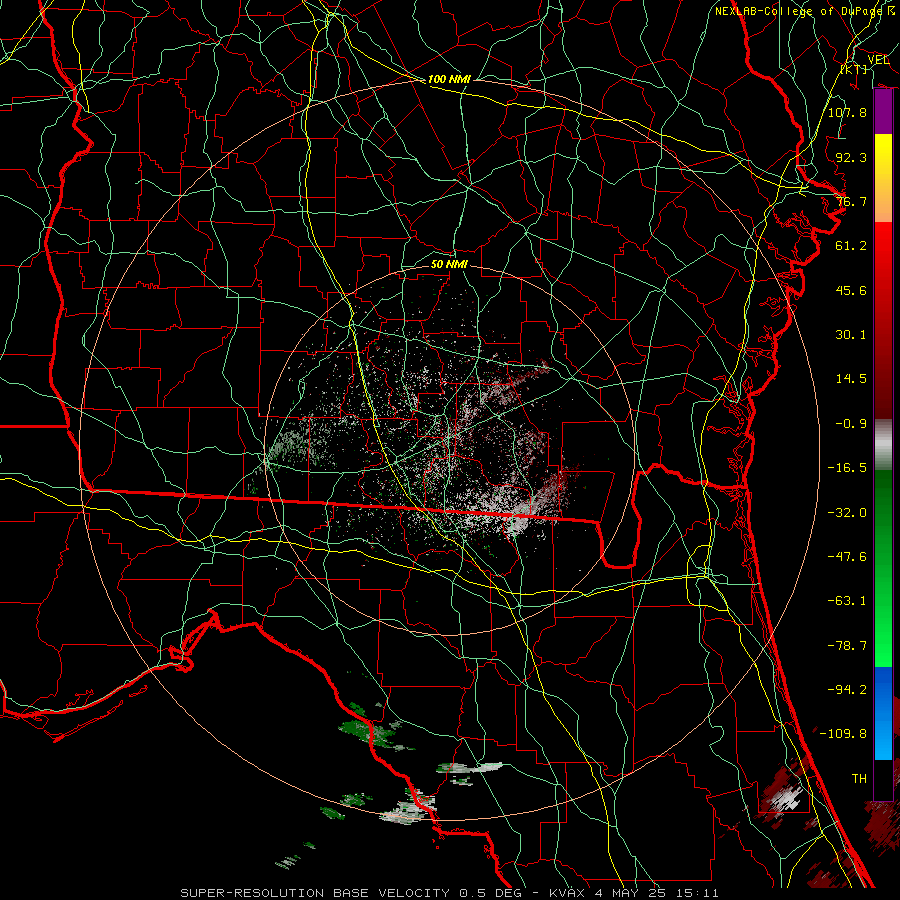Click the KVAX base velocity caption at the bottom
The image size is (900, 900).
(449, 893)
